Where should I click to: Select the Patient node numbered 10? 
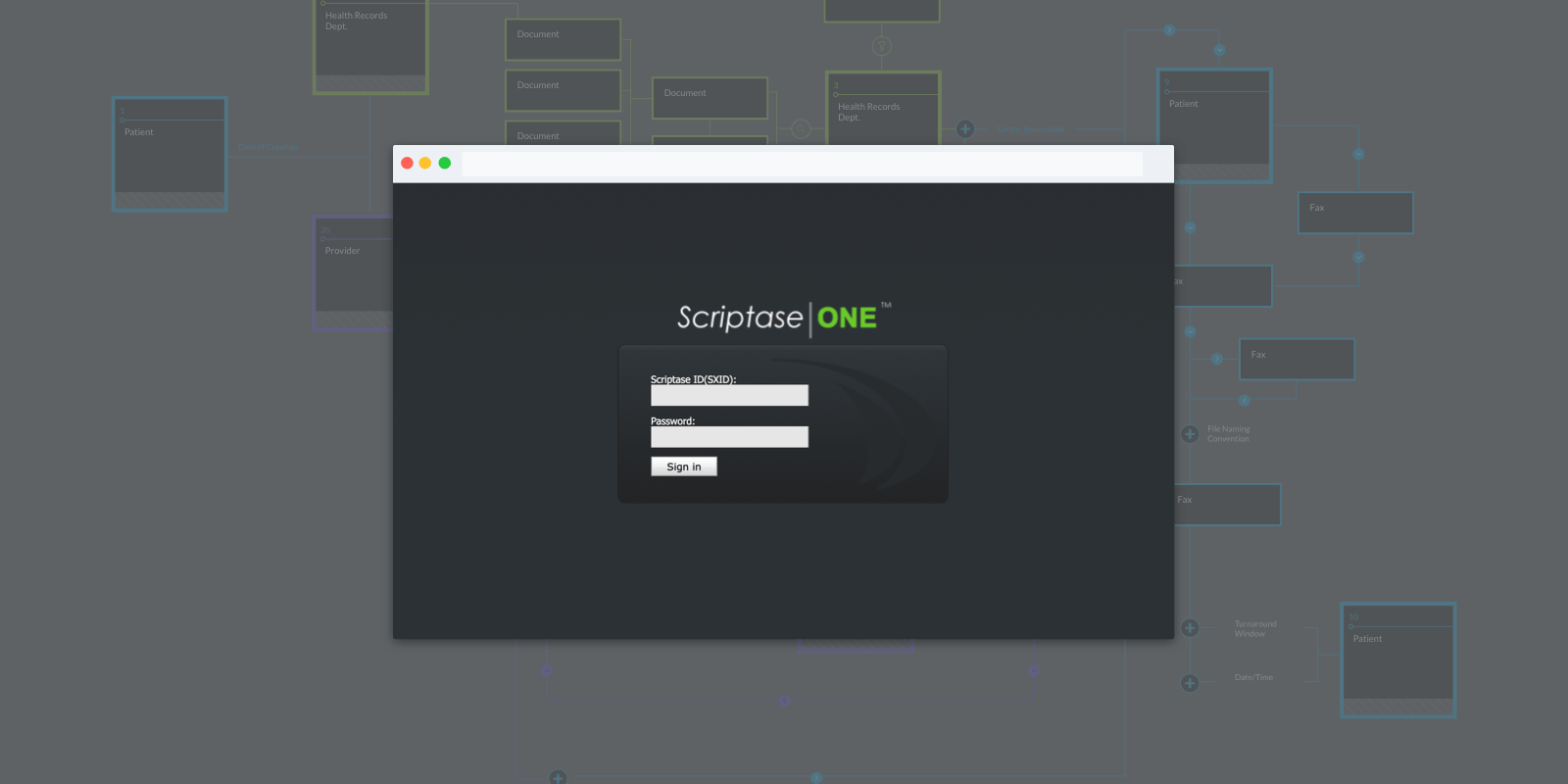1397,660
